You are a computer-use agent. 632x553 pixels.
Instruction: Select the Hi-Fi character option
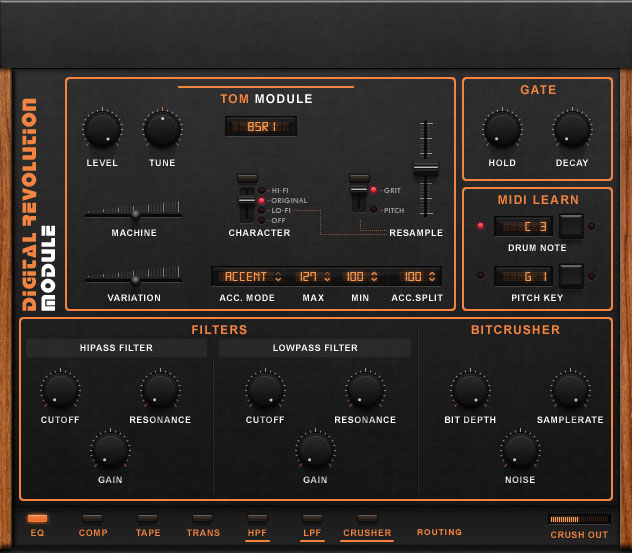[262, 189]
